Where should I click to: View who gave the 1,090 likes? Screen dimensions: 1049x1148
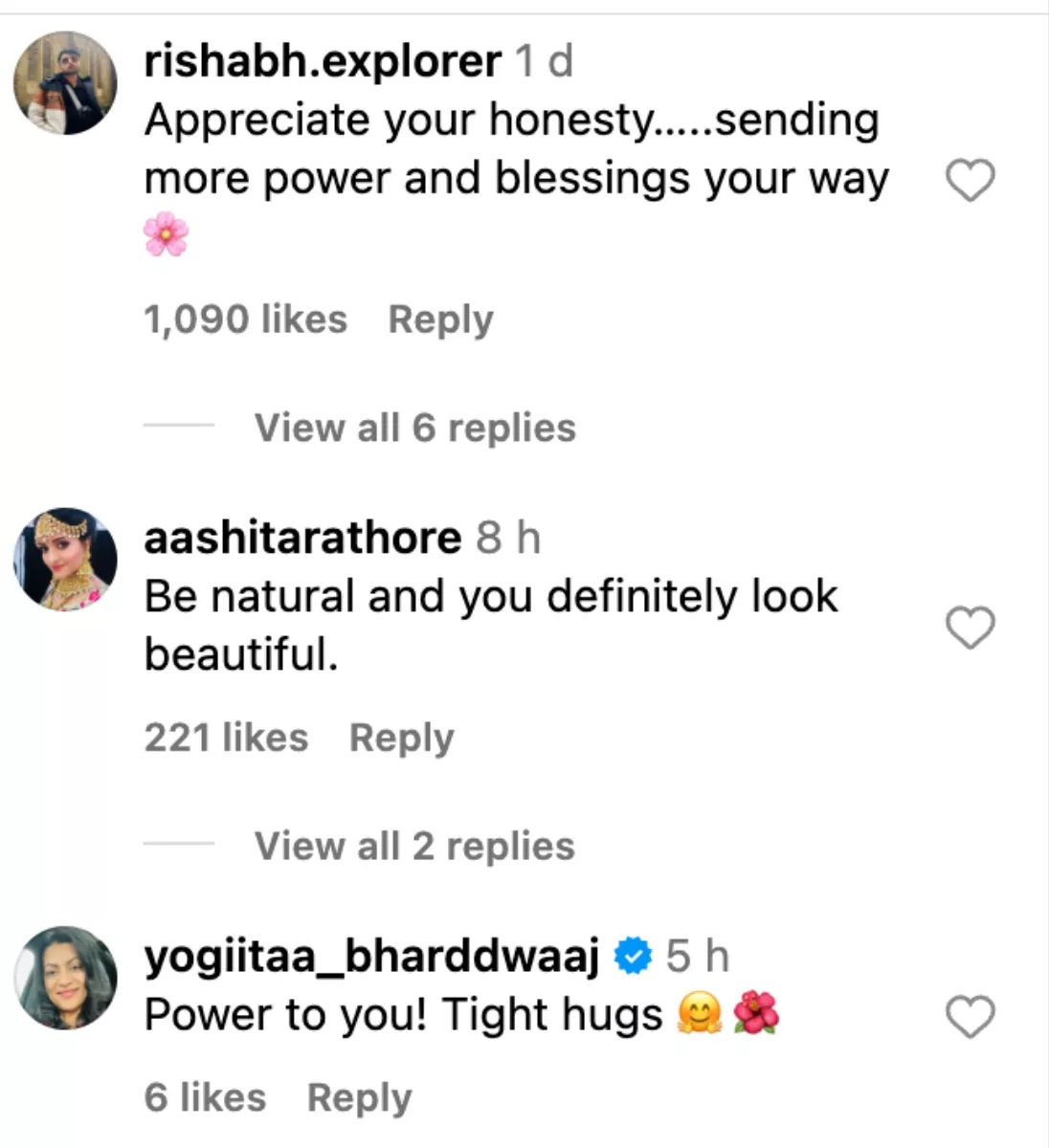pos(246,320)
